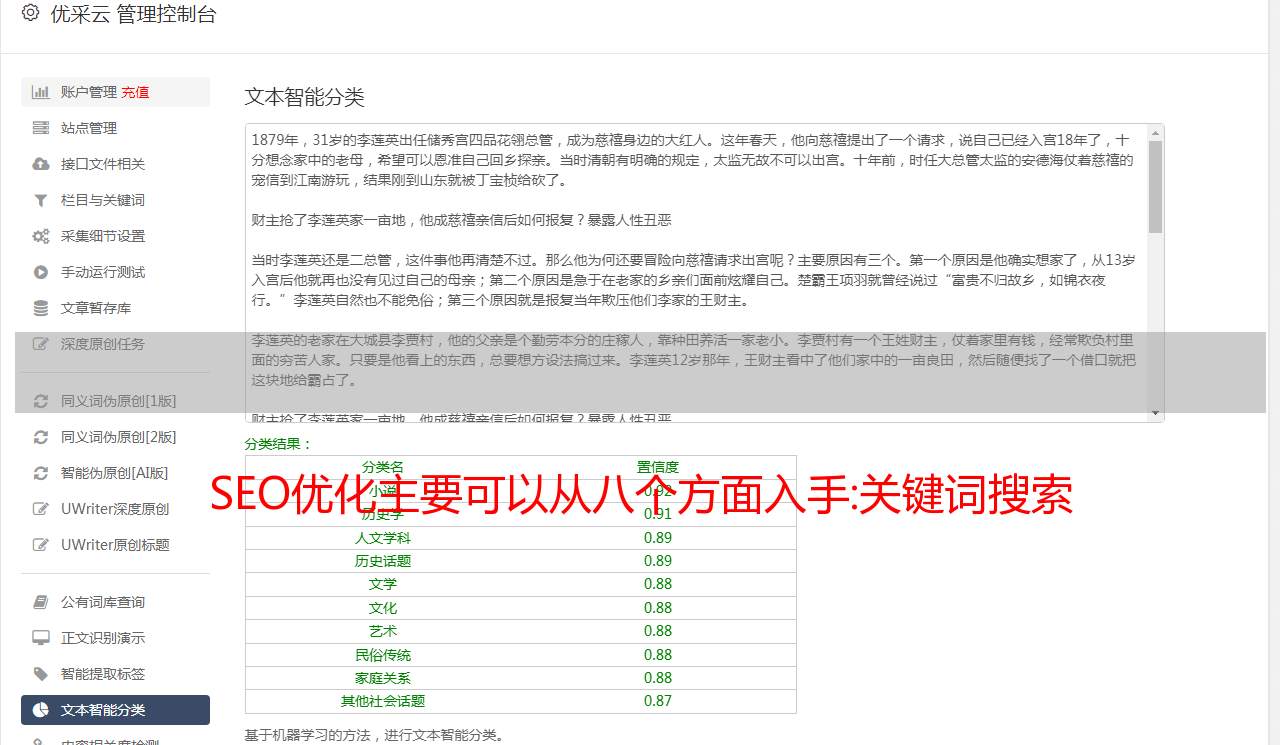Click the database icon for 文章暂存库
The width and height of the screenshot is (1280, 745).
click(41, 308)
